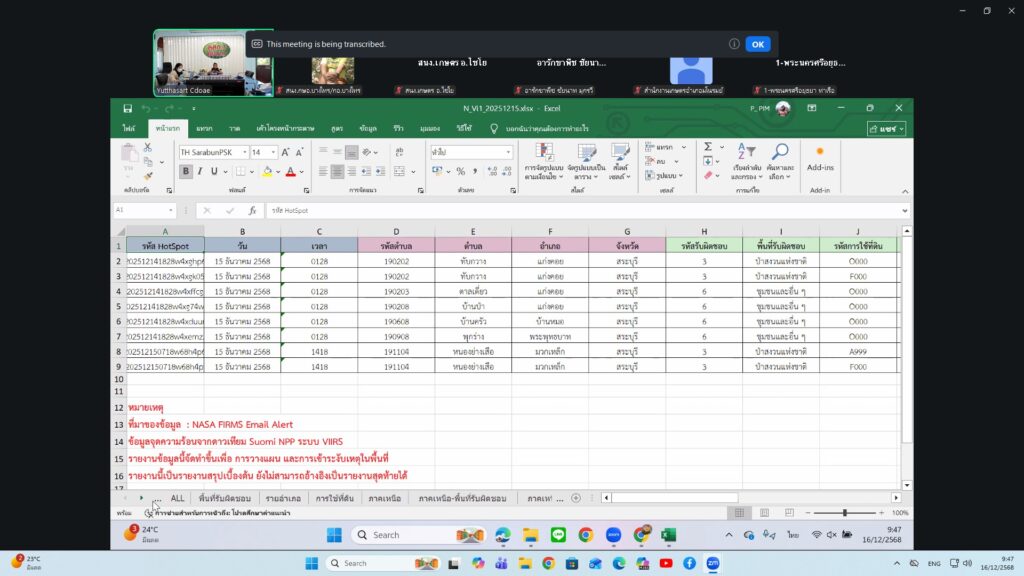This screenshot has height=576, width=1024.
Task: Select the รายอำเภอ sheet tab
Action: [282, 497]
